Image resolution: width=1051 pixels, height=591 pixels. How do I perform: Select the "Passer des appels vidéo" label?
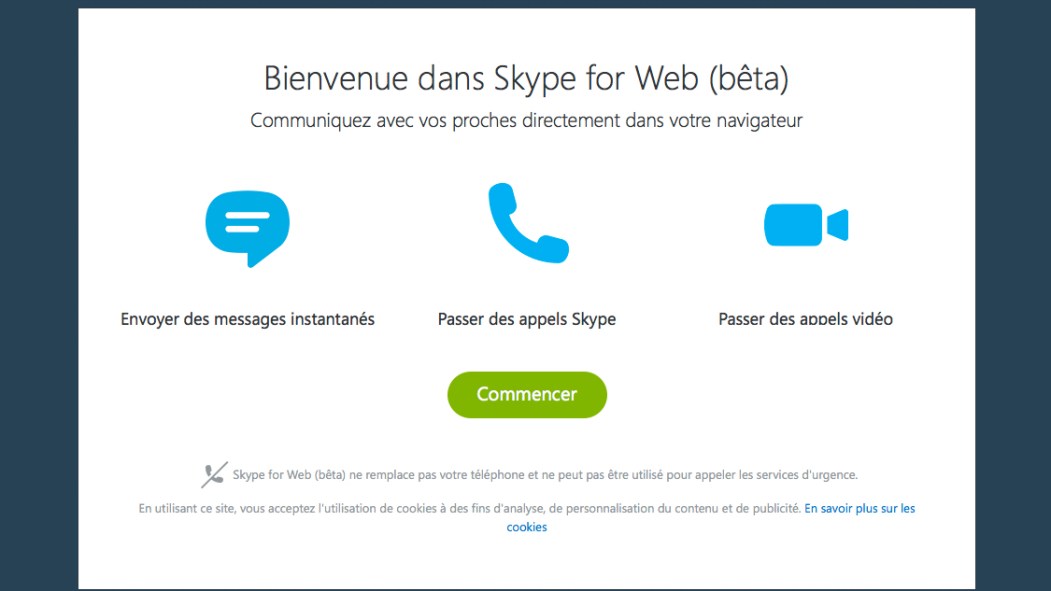[x=805, y=320]
